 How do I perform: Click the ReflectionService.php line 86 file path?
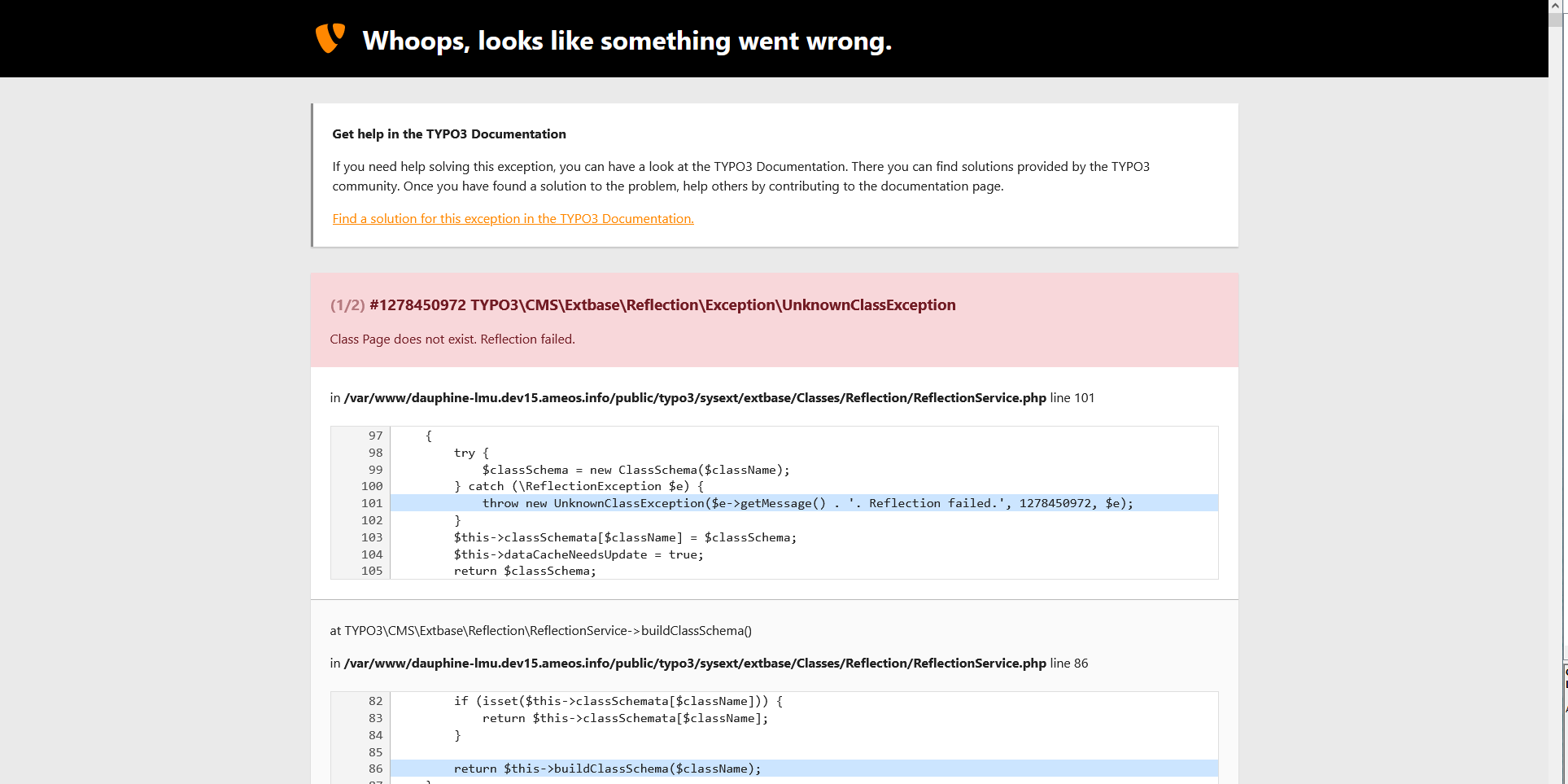(695, 663)
